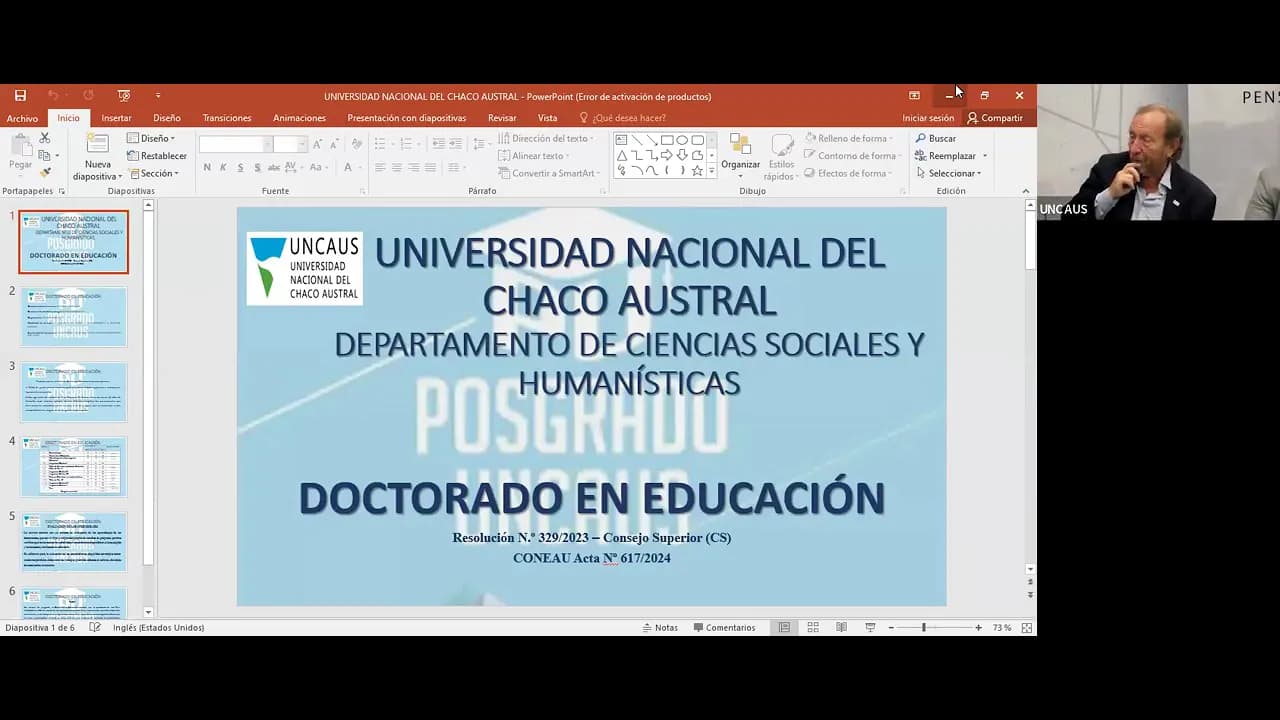Toggle Notas pane in status bar
1280x720 pixels.
coord(660,628)
